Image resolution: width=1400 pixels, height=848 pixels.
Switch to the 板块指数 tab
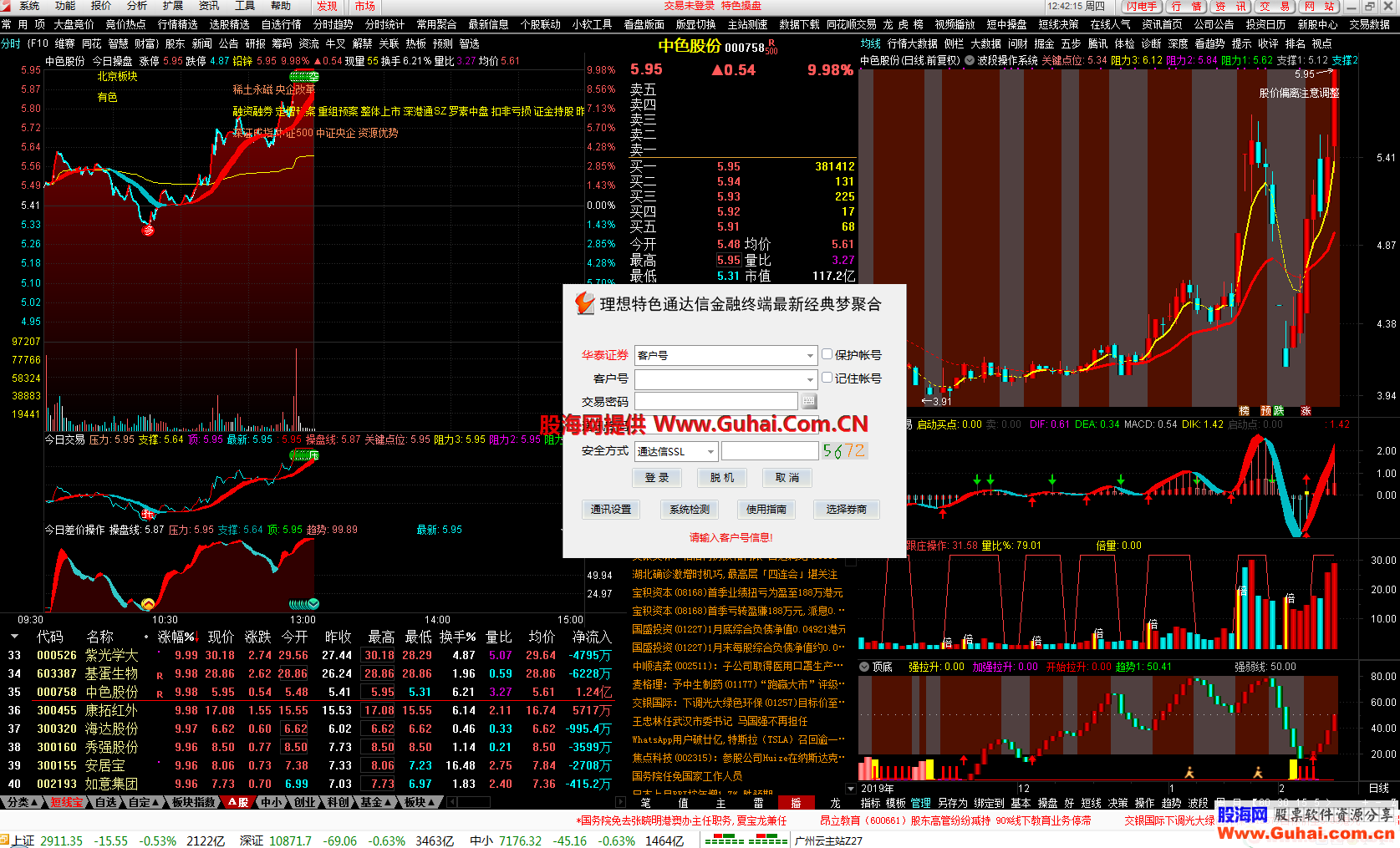tap(194, 802)
